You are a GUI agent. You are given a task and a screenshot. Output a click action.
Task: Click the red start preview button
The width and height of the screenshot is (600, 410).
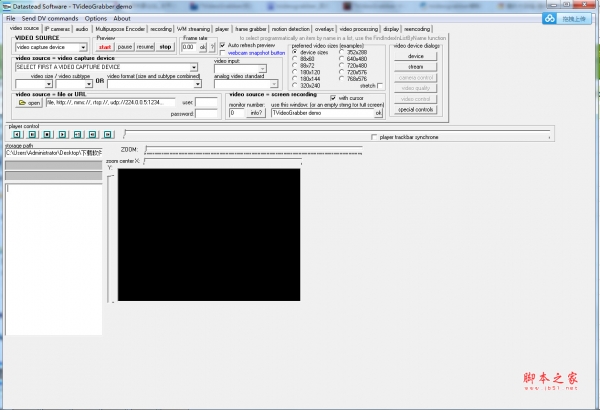[104, 47]
